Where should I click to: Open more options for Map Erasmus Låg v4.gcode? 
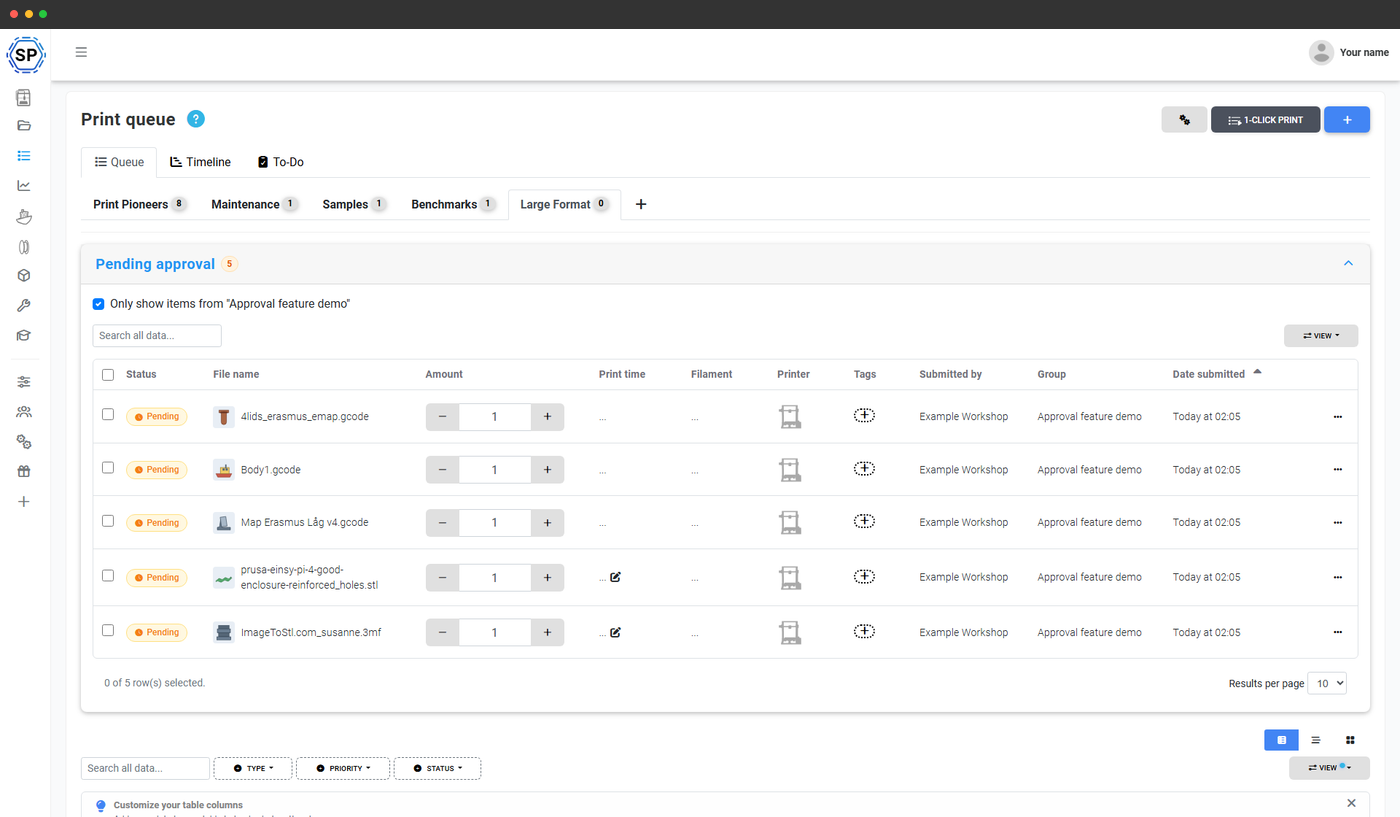coord(1338,522)
